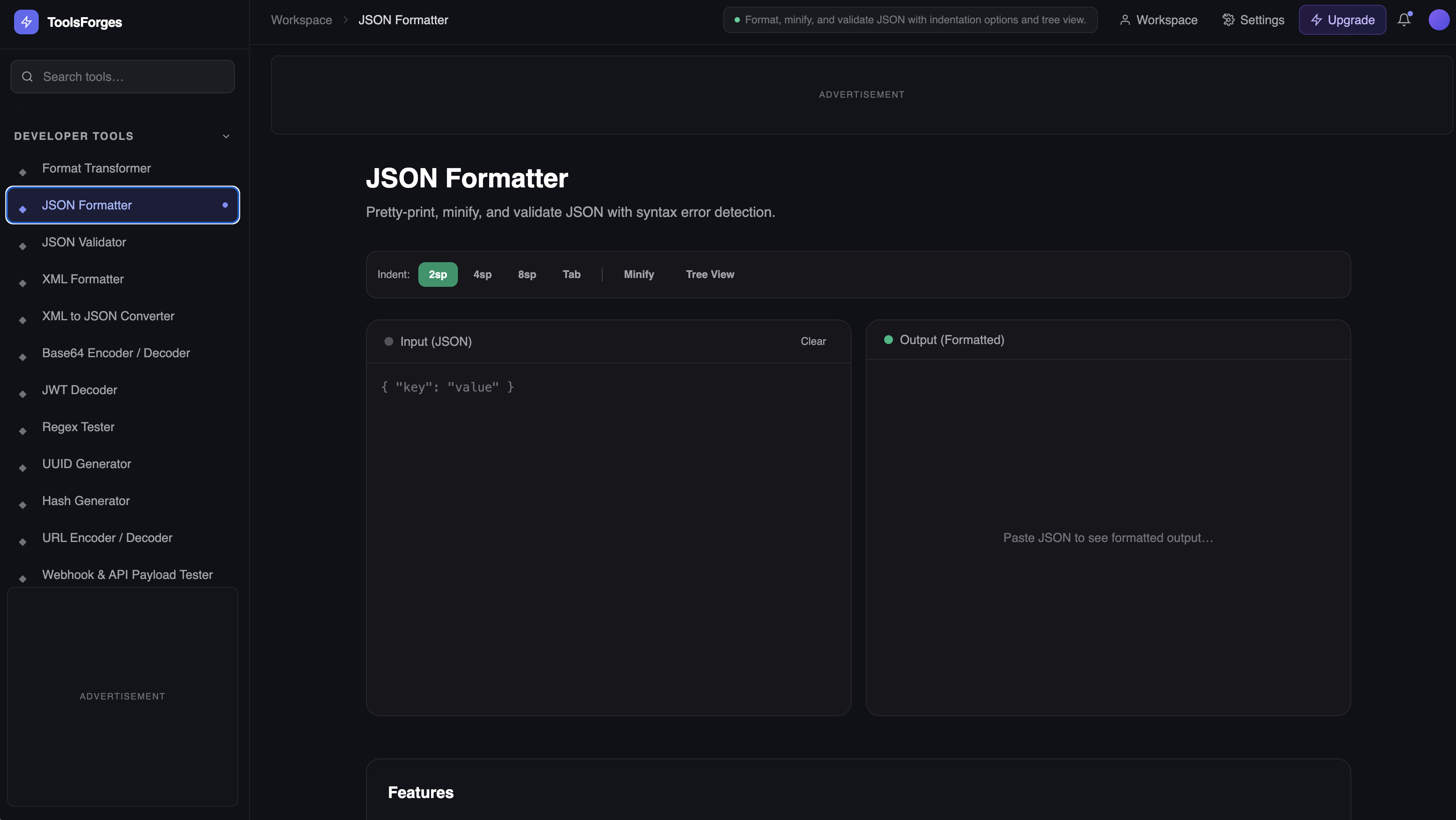The image size is (1456, 820).
Task: Click diamond icon beside Base64 Encoder / Decoder
Action: (22, 357)
